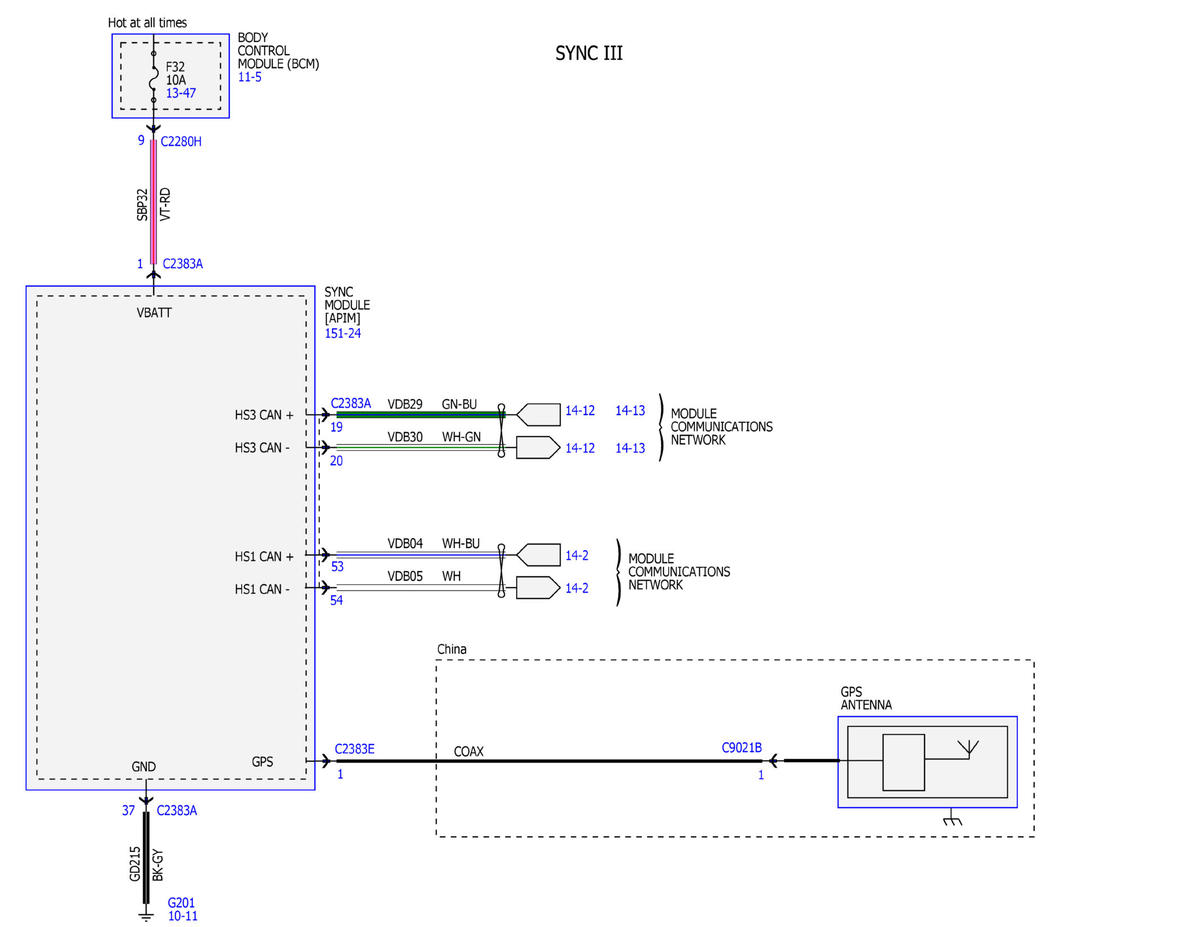Screen dimensions: 1200x927
Task: Select the C2383A label above pin 19
Action: pyautogui.click(x=351, y=404)
